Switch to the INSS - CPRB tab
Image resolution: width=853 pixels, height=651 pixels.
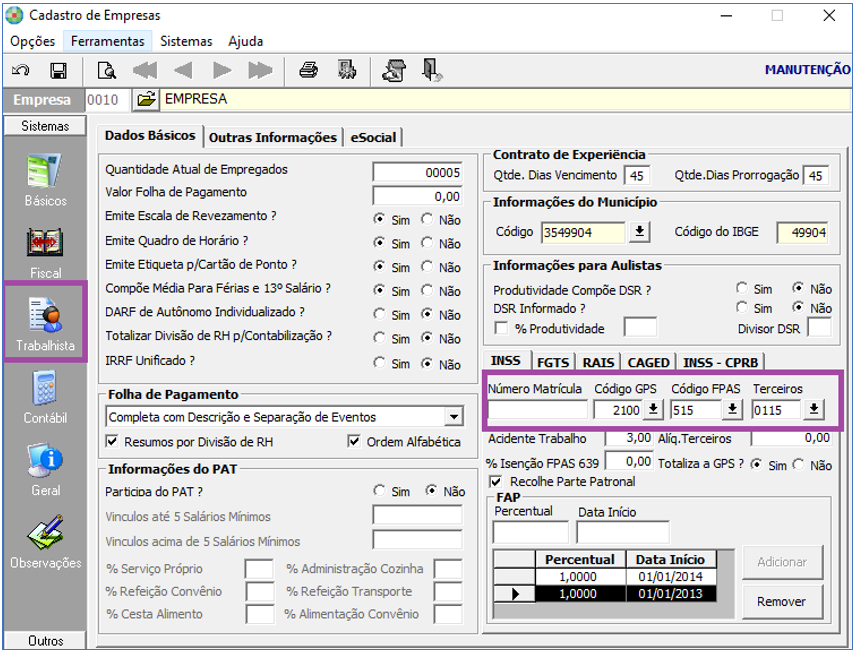[x=720, y=362]
